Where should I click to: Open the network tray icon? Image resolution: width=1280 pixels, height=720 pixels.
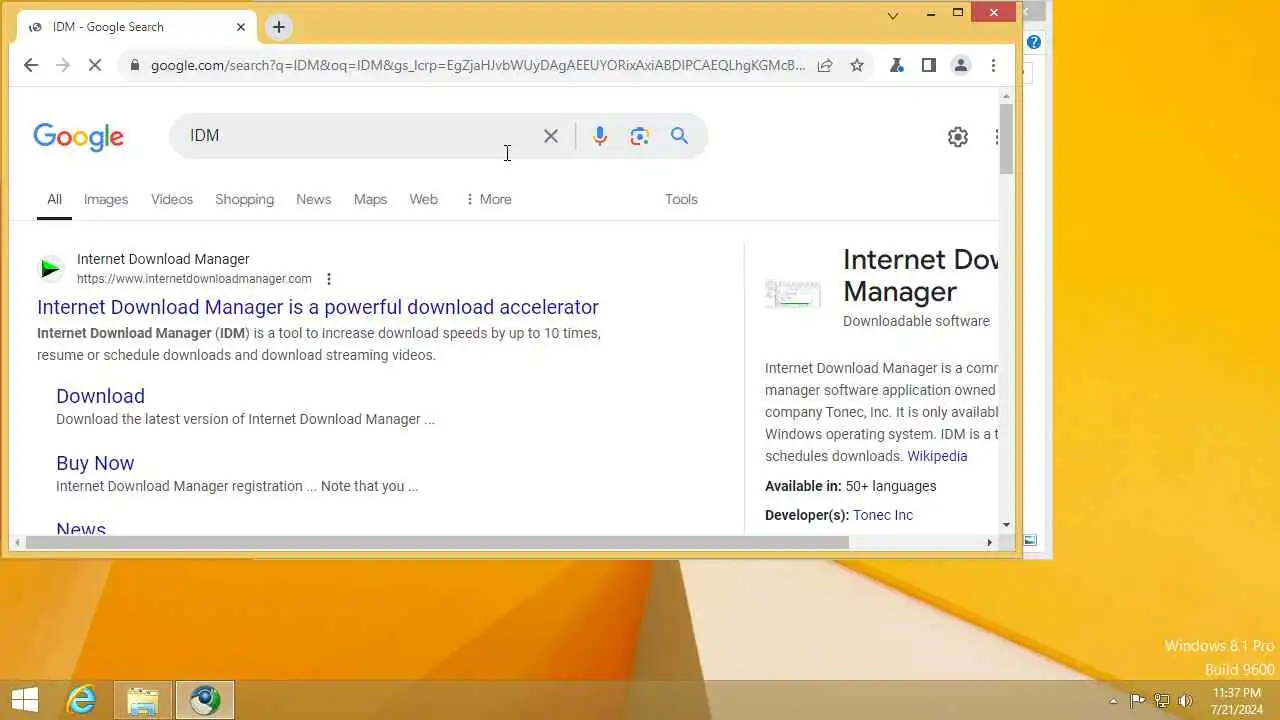tap(1161, 701)
